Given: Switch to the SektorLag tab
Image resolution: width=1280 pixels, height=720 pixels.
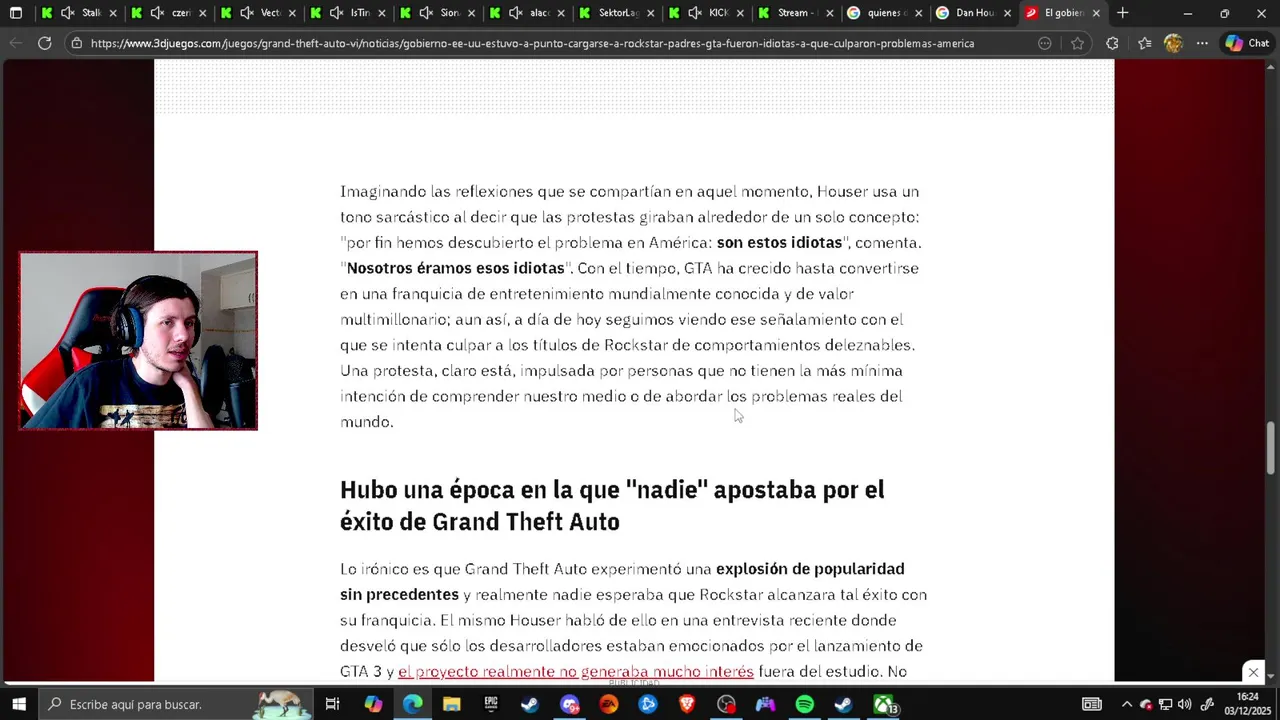Looking at the screenshot, I should (617, 13).
